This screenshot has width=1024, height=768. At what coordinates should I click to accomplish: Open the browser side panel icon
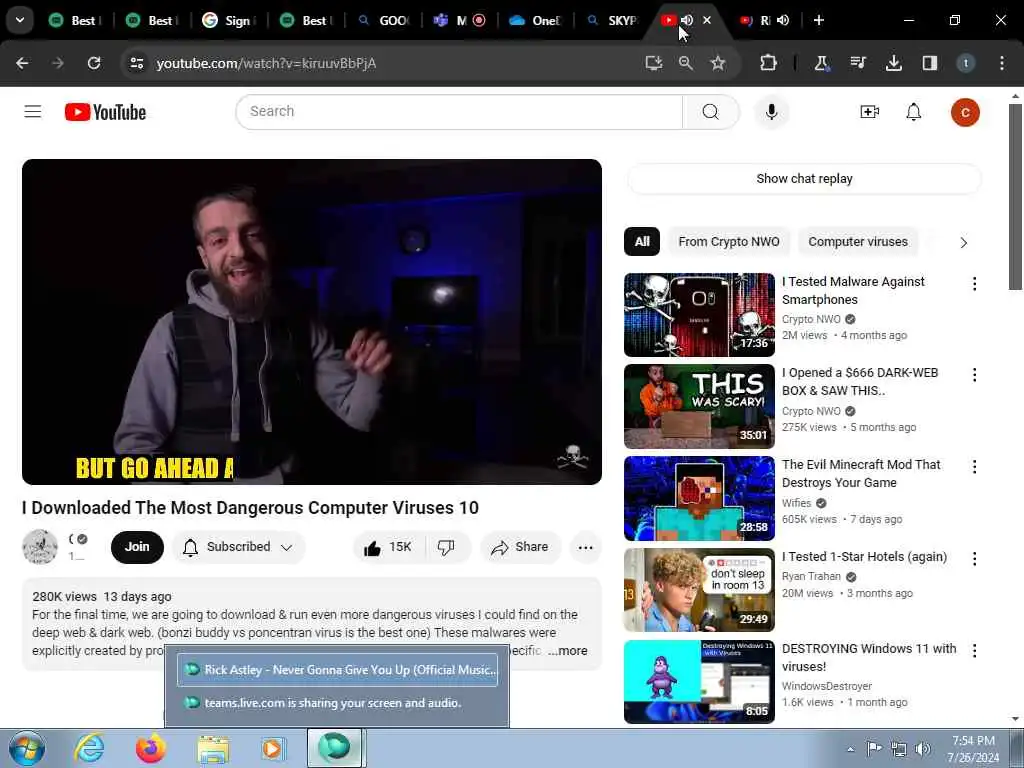click(929, 63)
